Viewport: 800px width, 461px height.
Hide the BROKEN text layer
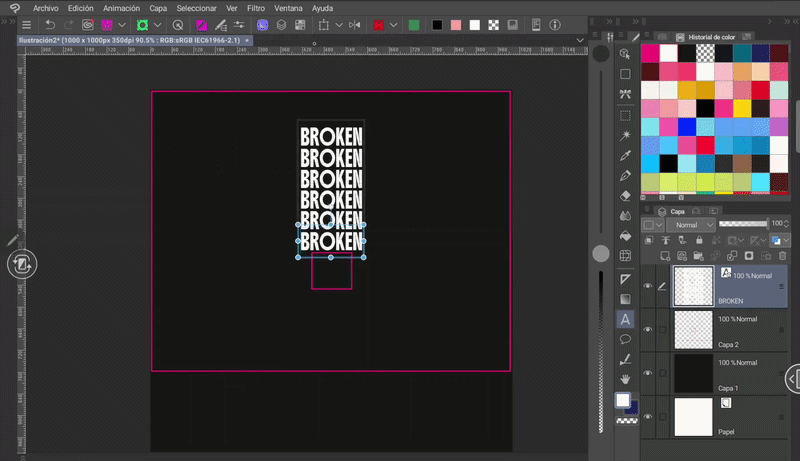pos(648,286)
